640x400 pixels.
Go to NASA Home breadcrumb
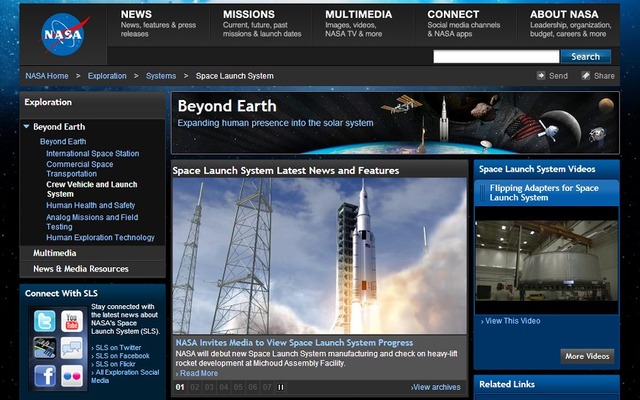(x=47, y=76)
